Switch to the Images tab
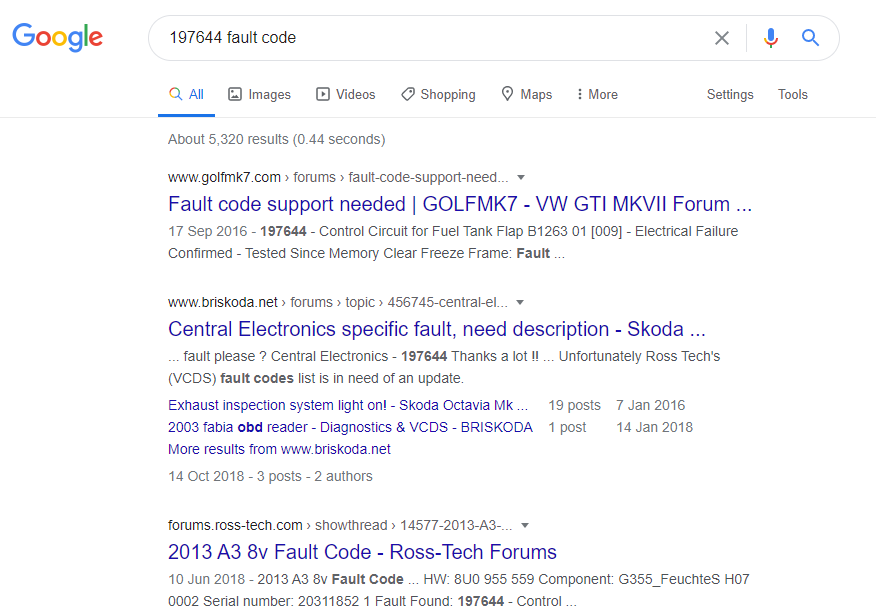This screenshot has width=876, height=613. point(259,94)
